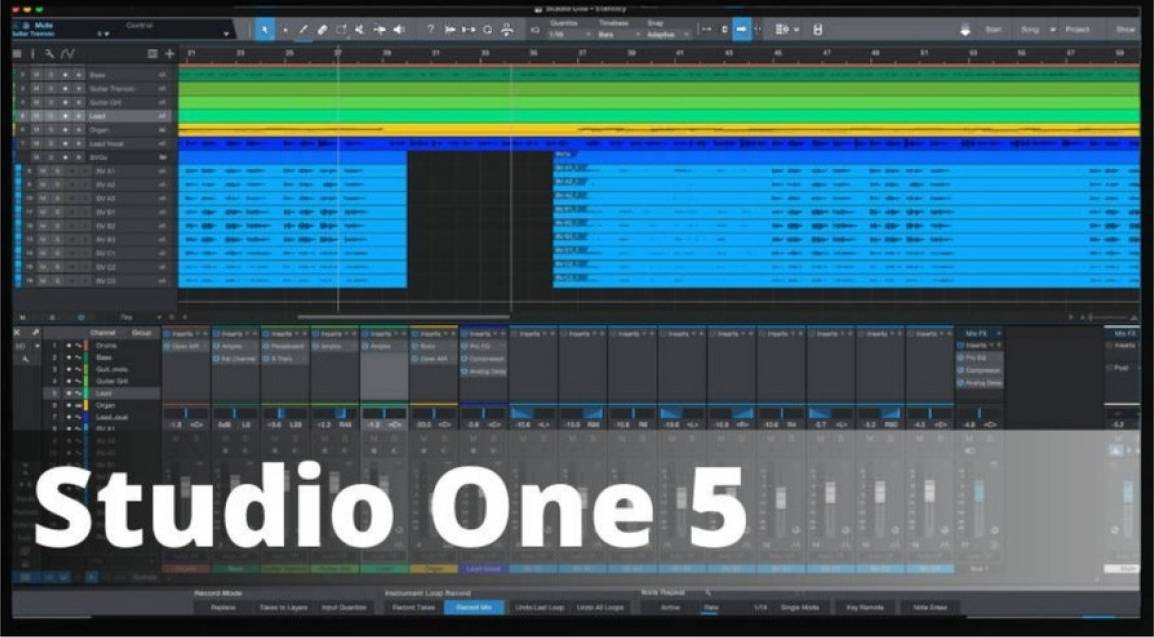The width and height of the screenshot is (1154, 638).
Task: Select Record Takes loop record option
Action: coord(414,608)
